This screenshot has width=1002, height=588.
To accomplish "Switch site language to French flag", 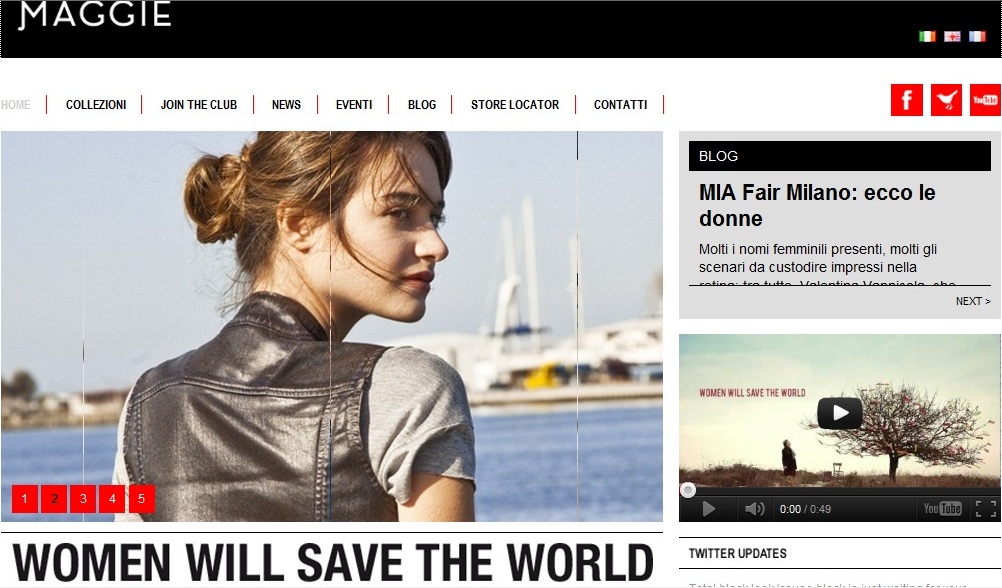I will (977, 36).
